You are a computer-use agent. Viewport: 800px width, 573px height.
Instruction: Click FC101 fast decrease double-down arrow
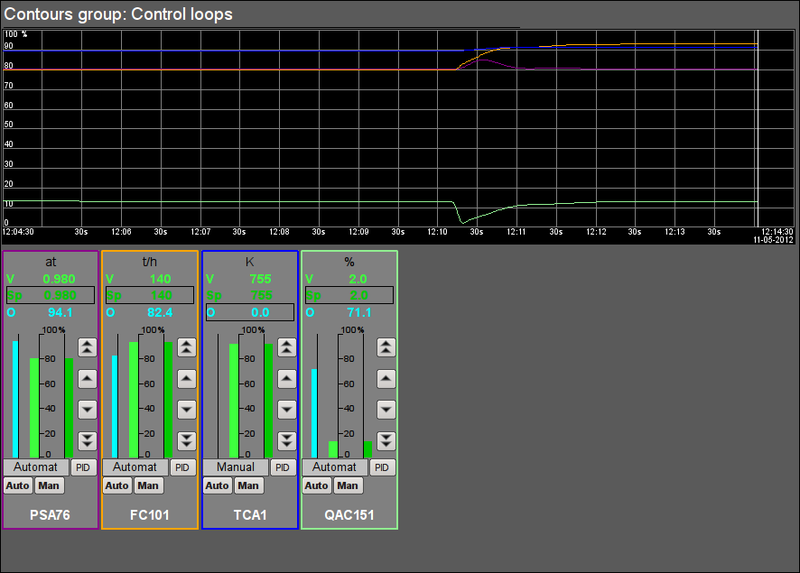pos(187,440)
